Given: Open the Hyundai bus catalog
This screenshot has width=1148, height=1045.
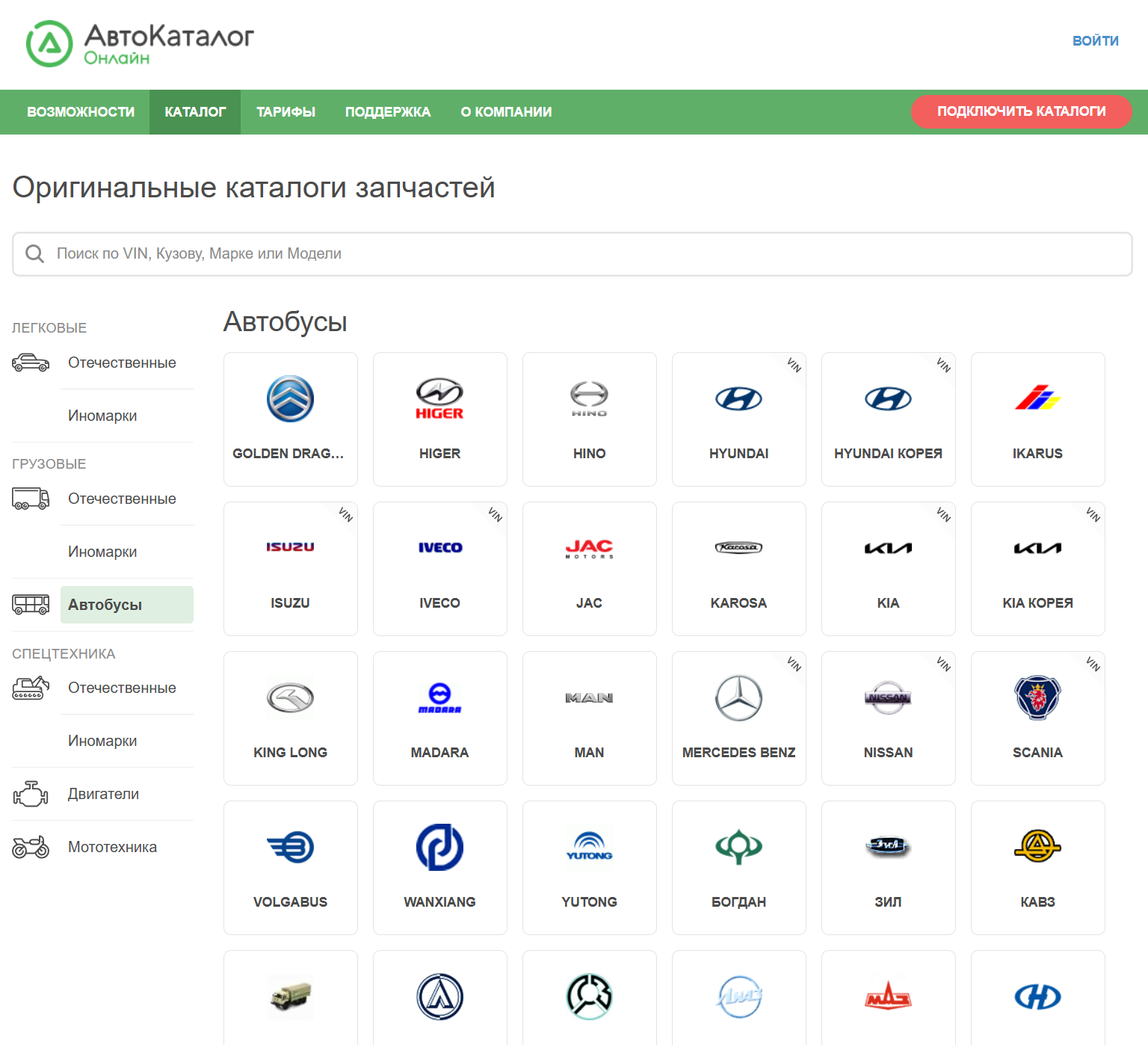Looking at the screenshot, I should [739, 419].
